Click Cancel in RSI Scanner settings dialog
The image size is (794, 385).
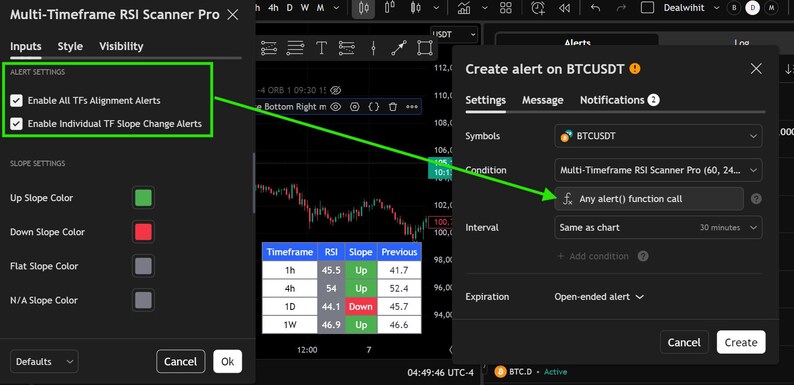tap(181, 362)
